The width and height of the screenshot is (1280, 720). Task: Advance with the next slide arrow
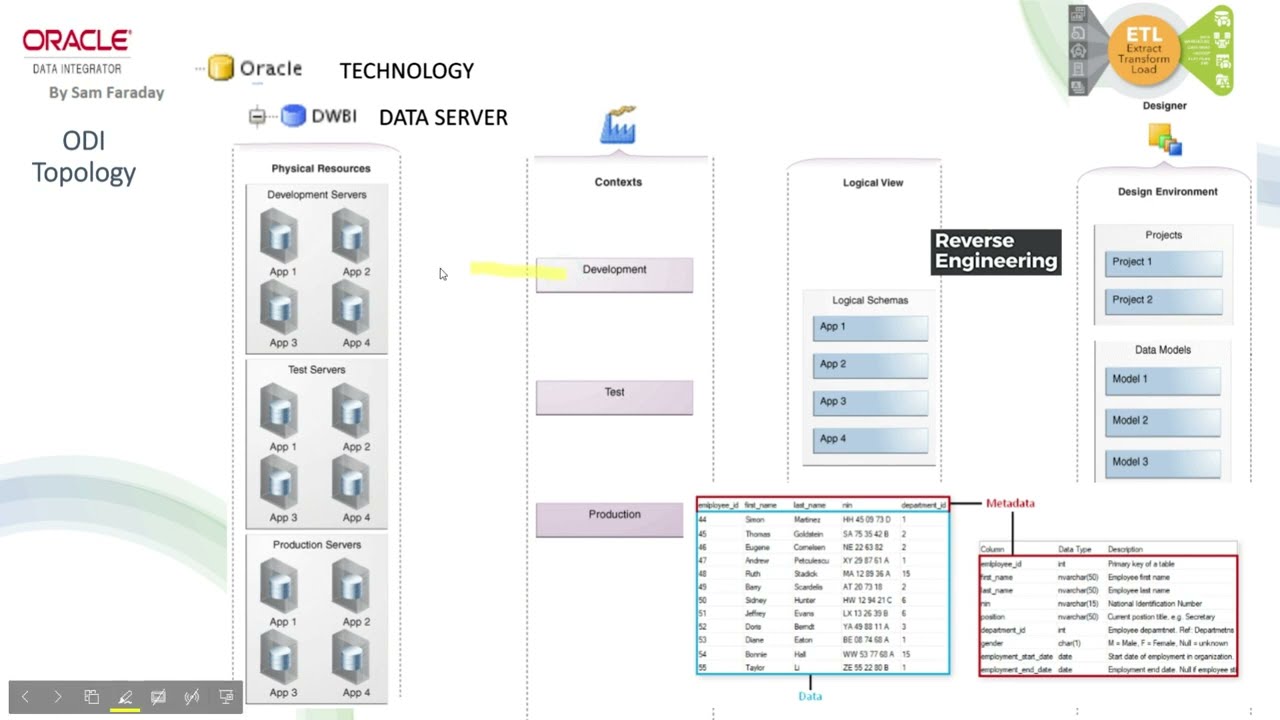click(x=58, y=697)
